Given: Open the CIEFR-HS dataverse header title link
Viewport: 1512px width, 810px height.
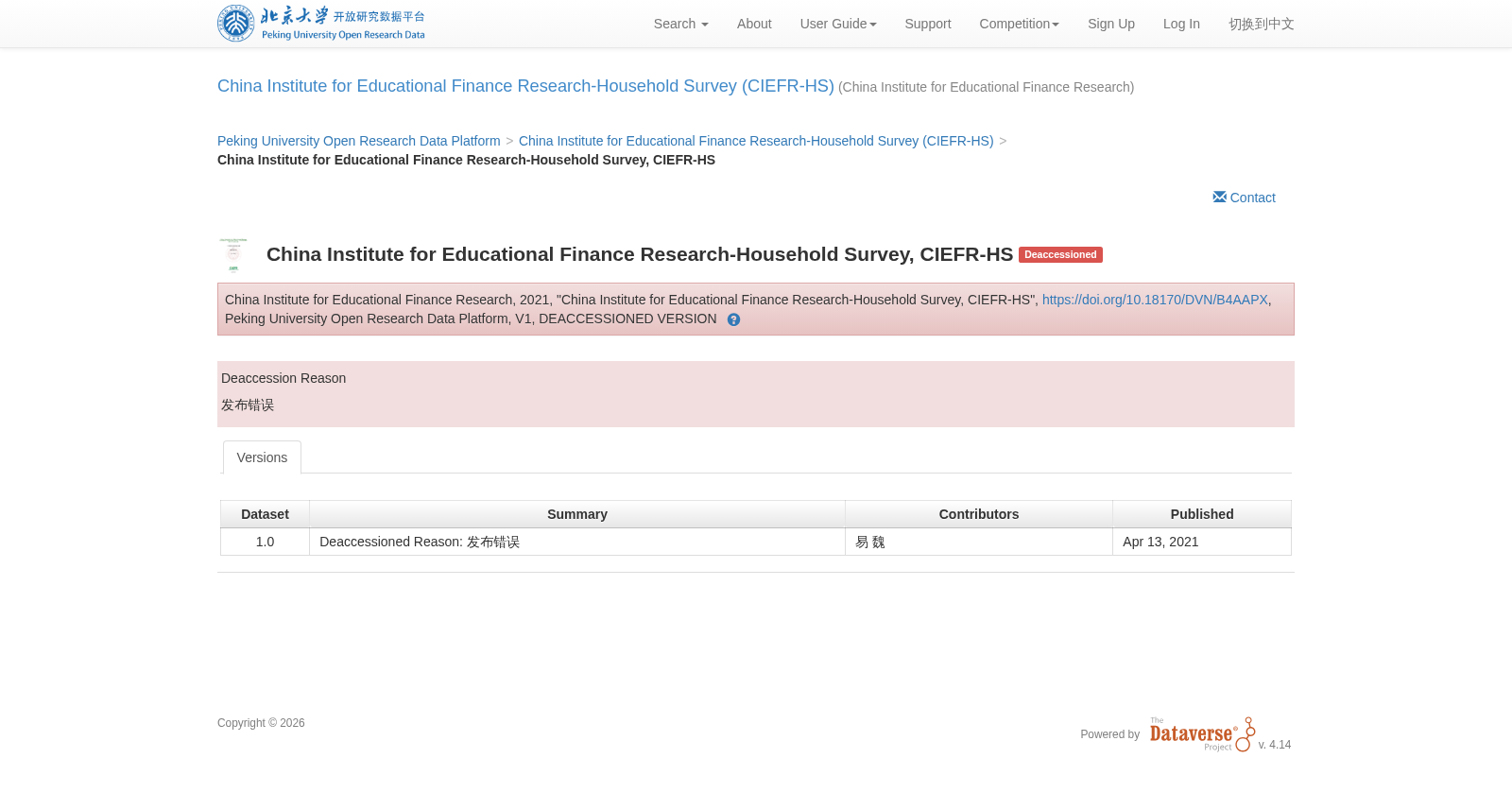Looking at the screenshot, I should point(525,86).
